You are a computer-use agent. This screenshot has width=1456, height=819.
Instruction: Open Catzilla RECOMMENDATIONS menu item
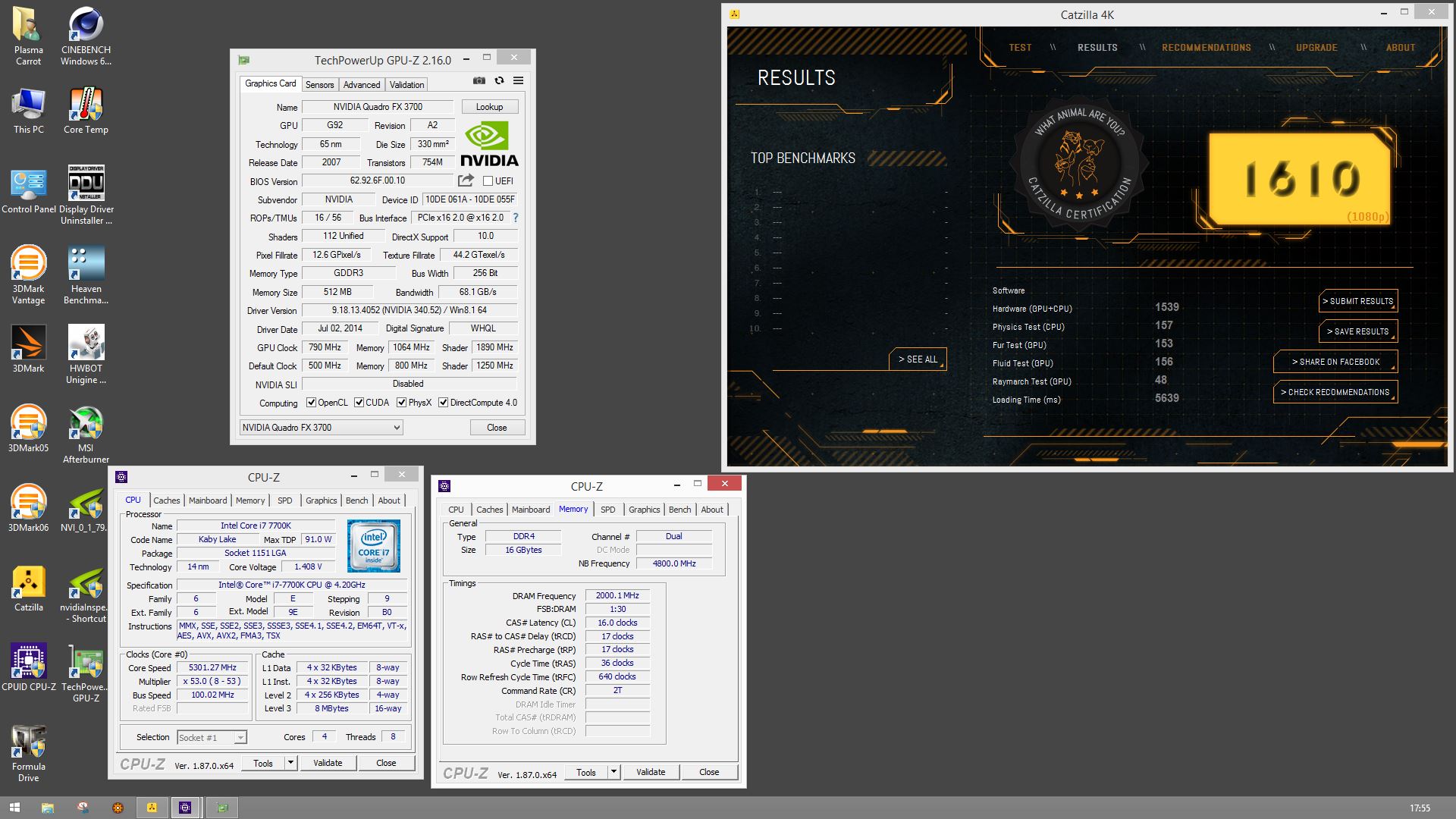(x=1206, y=47)
